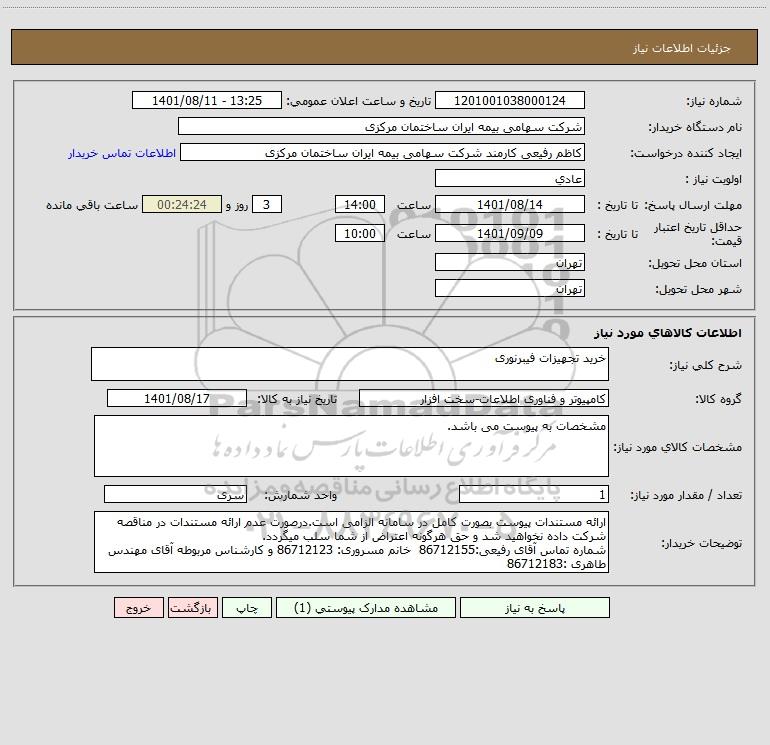Open مشاهده مدارک پیوستی (1) button
This screenshot has height=745, width=770.
(x=366, y=608)
